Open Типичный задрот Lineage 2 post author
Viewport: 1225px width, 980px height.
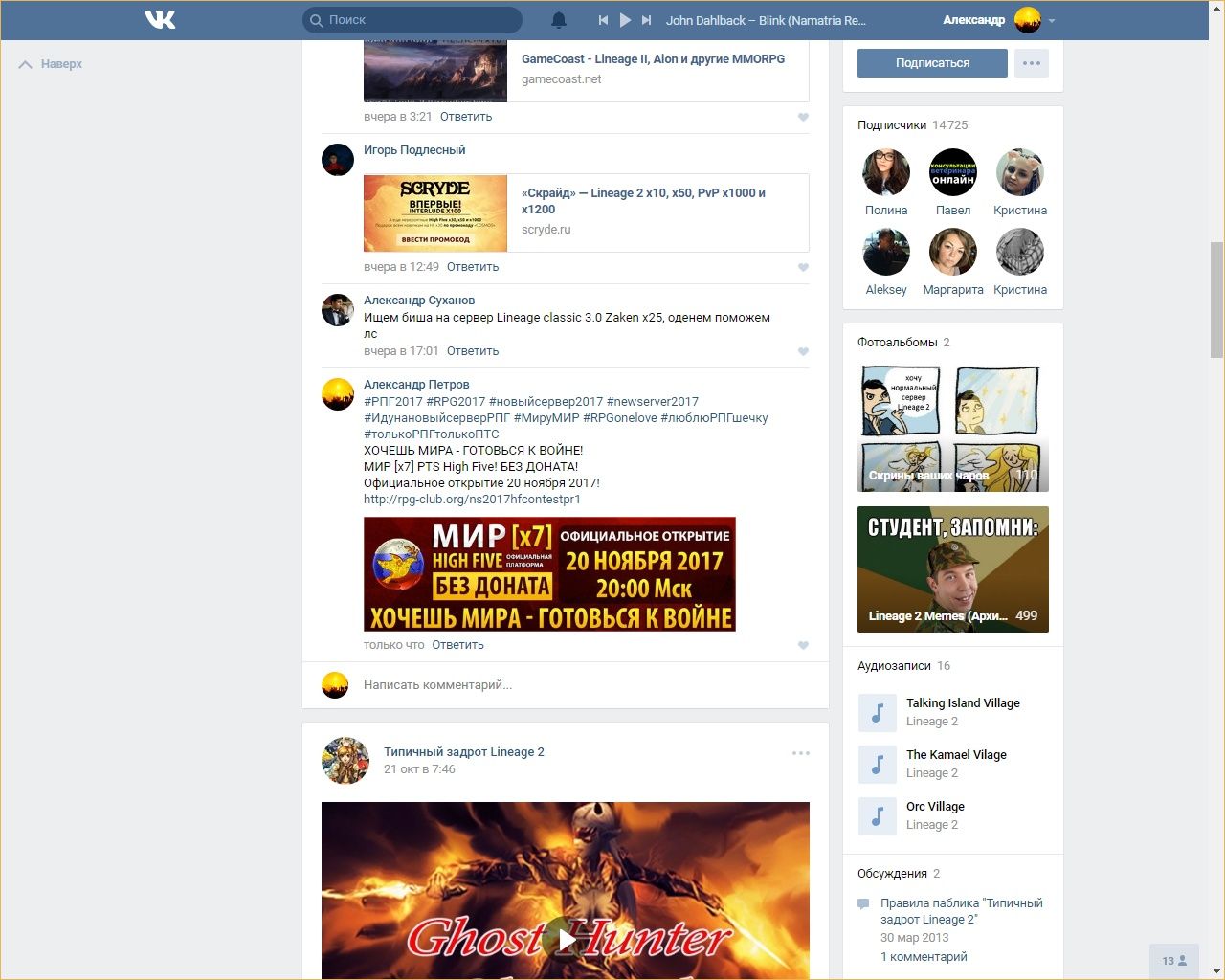pyautogui.click(x=464, y=752)
